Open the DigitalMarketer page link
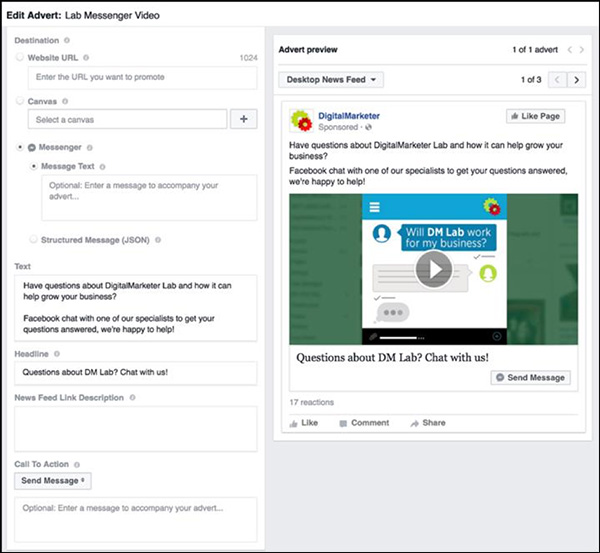This screenshot has width=600, height=553. click(349, 116)
